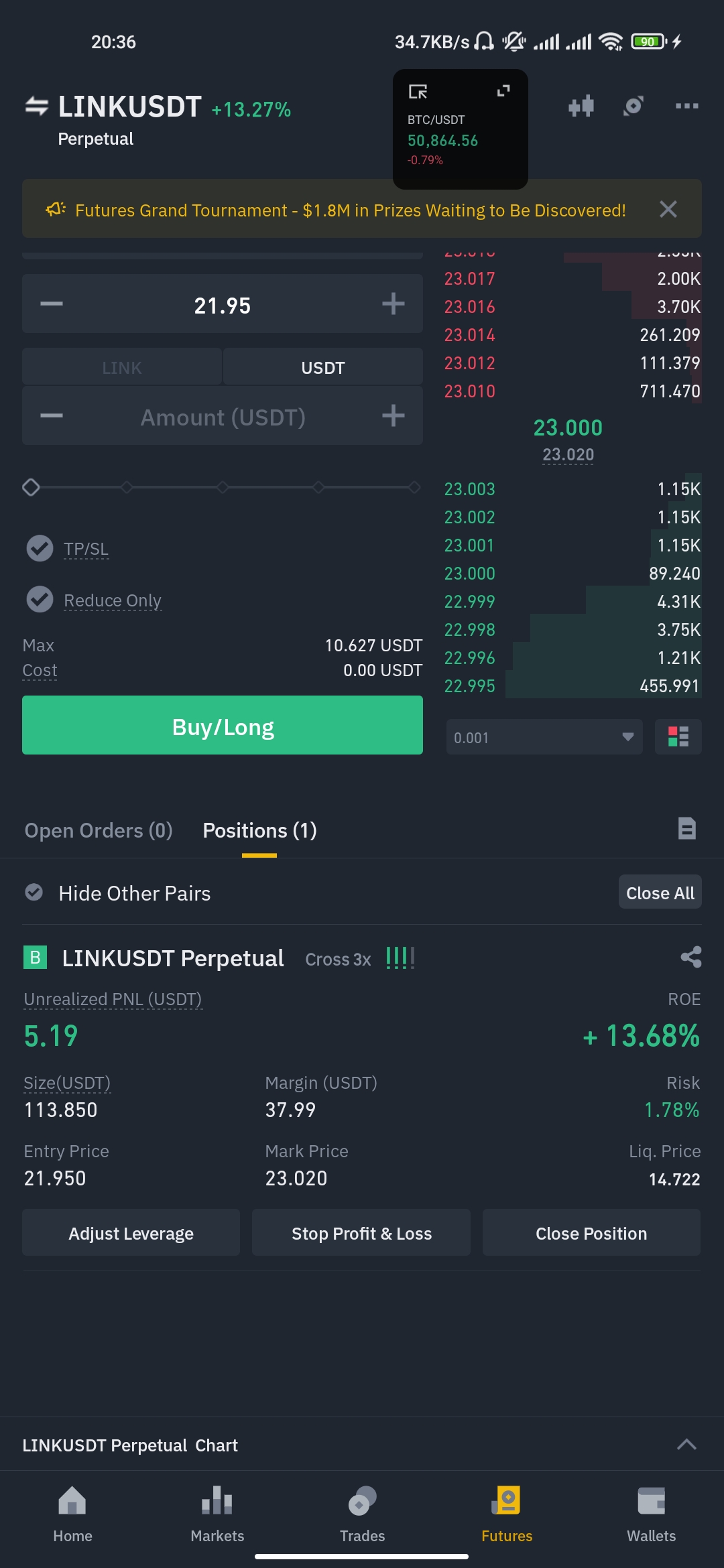
Task: Expand the LINKUSDT Perpetual Chart panel
Action: (x=686, y=1445)
